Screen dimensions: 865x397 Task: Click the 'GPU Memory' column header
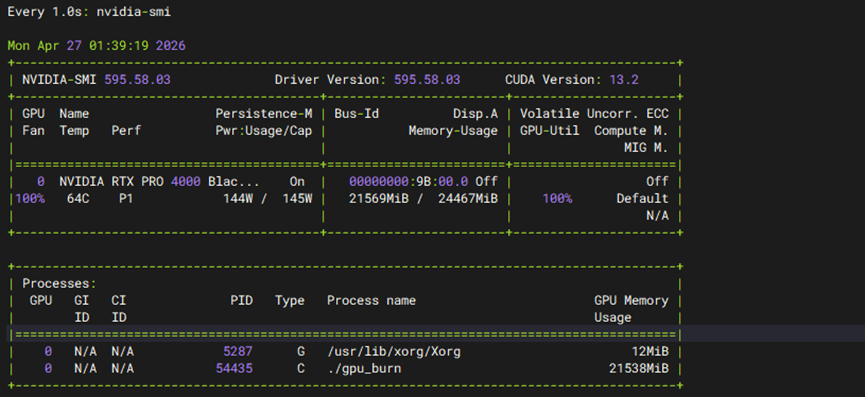pos(631,301)
